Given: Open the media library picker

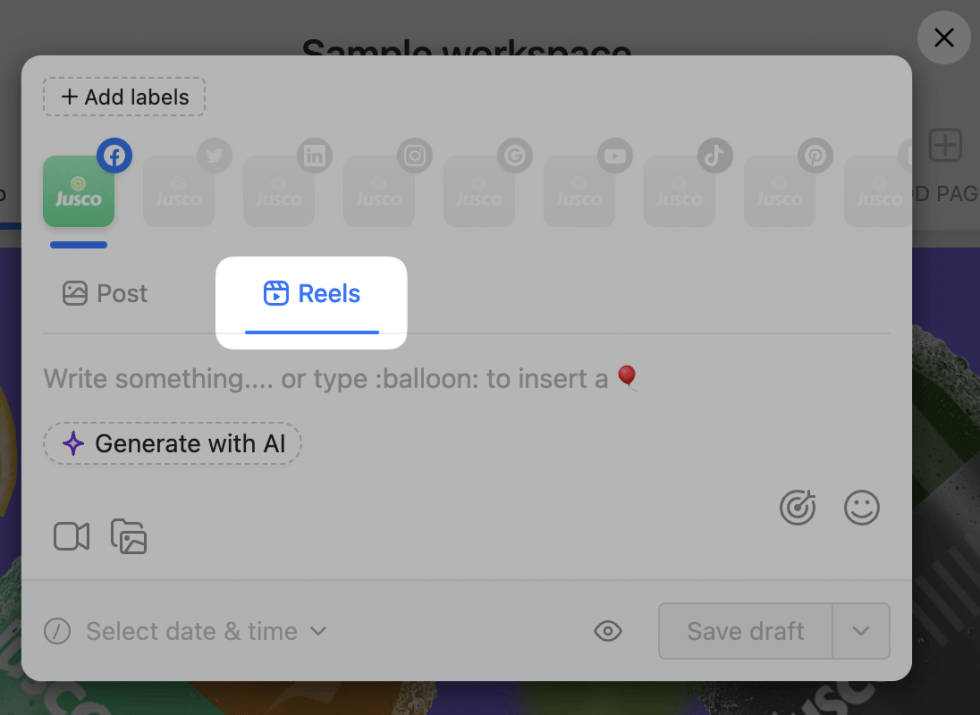Looking at the screenshot, I should [128, 537].
